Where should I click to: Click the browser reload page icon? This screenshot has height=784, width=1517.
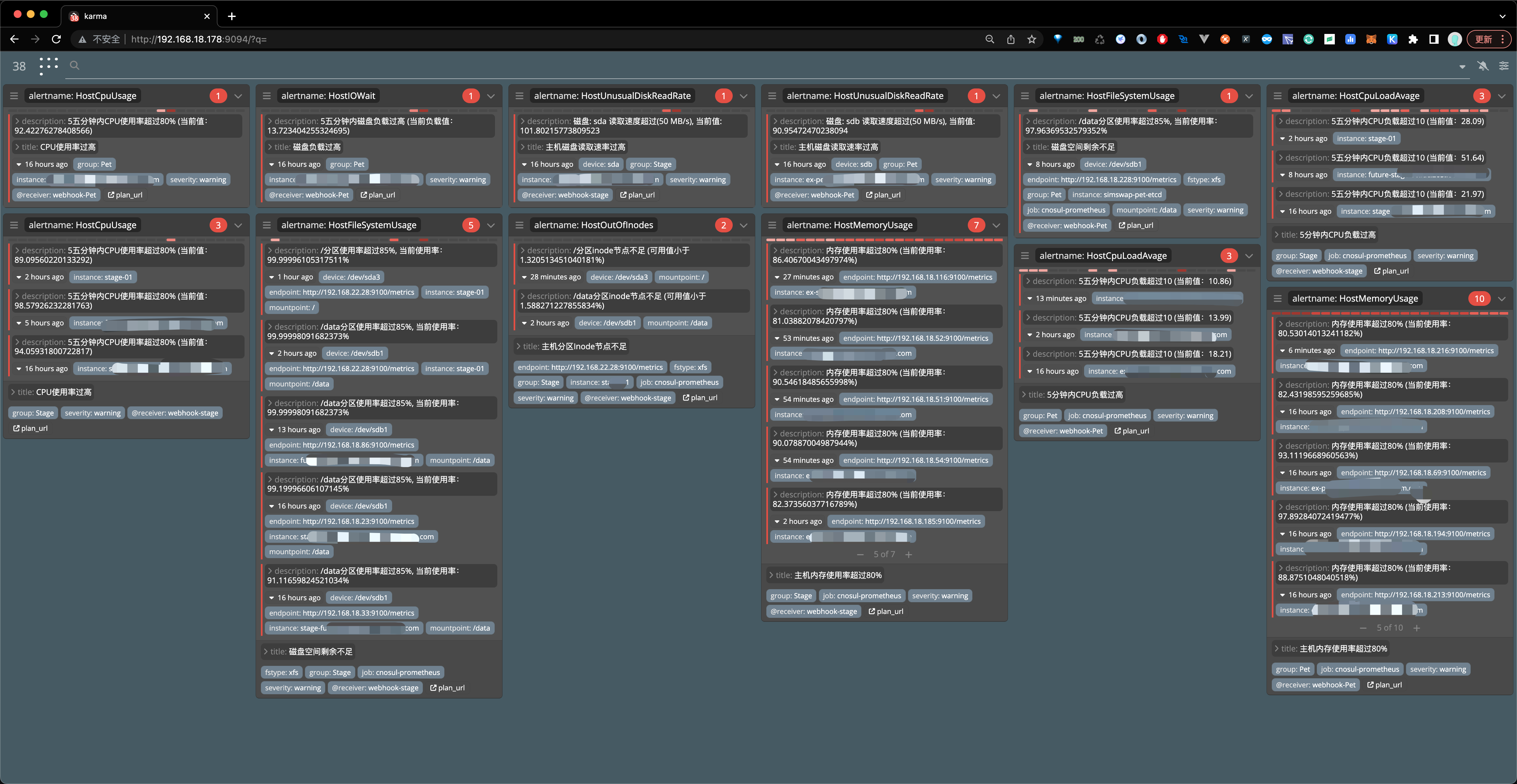[56, 39]
